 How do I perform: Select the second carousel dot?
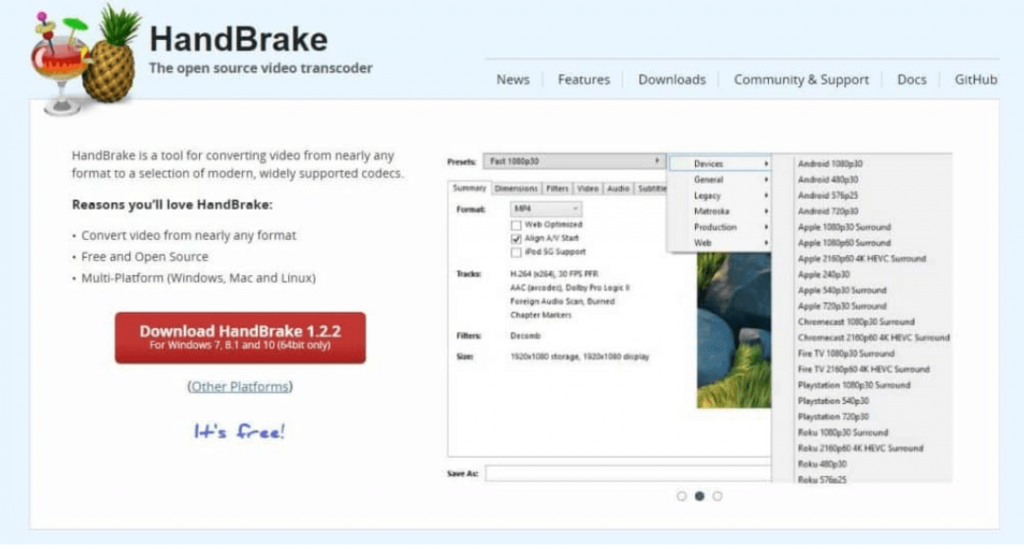pos(699,496)
